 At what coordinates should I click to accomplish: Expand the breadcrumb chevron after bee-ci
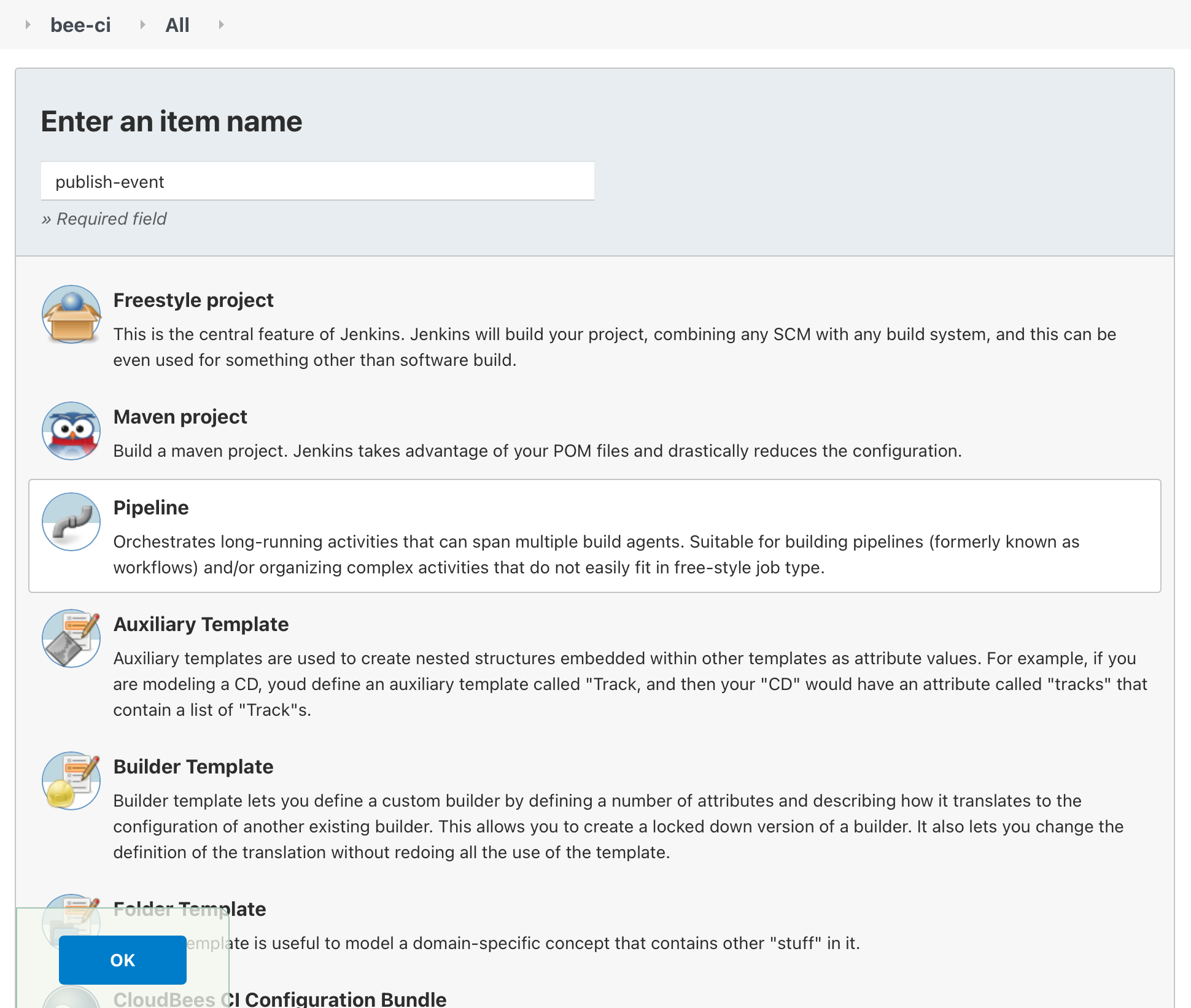tap(143, 25)
